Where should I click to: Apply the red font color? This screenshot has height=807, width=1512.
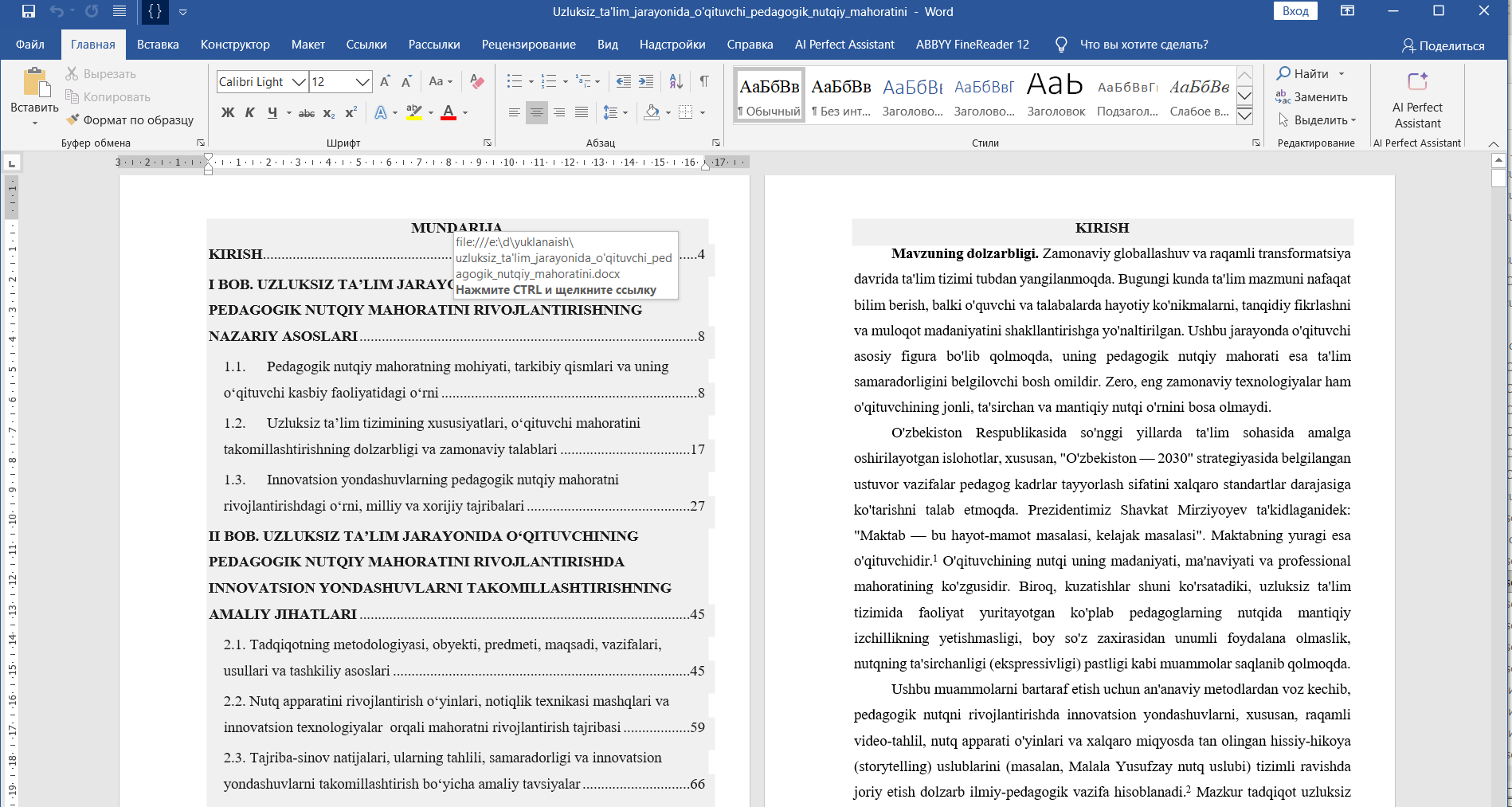point(449,113)
